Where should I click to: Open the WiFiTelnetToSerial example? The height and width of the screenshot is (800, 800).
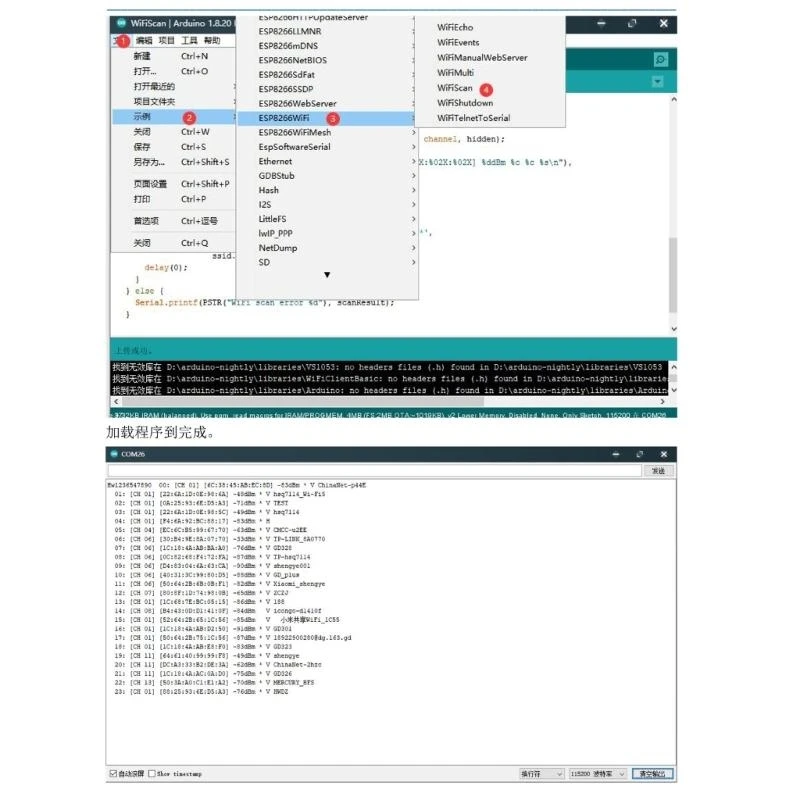pyautogui.click(x=490, y=118)
